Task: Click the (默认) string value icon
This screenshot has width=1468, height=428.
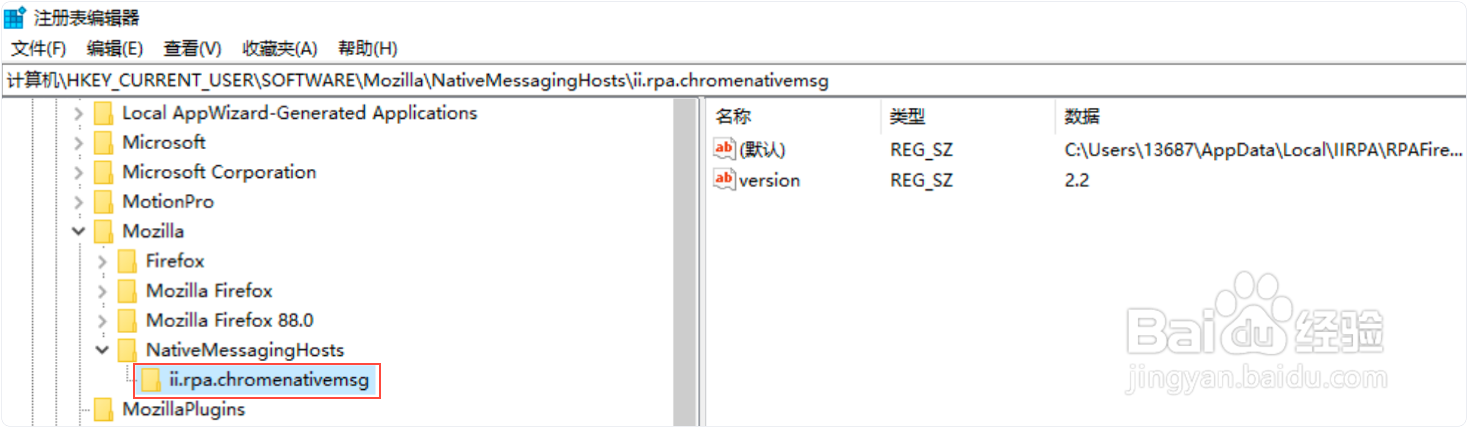Action: (x=724, y=149)
